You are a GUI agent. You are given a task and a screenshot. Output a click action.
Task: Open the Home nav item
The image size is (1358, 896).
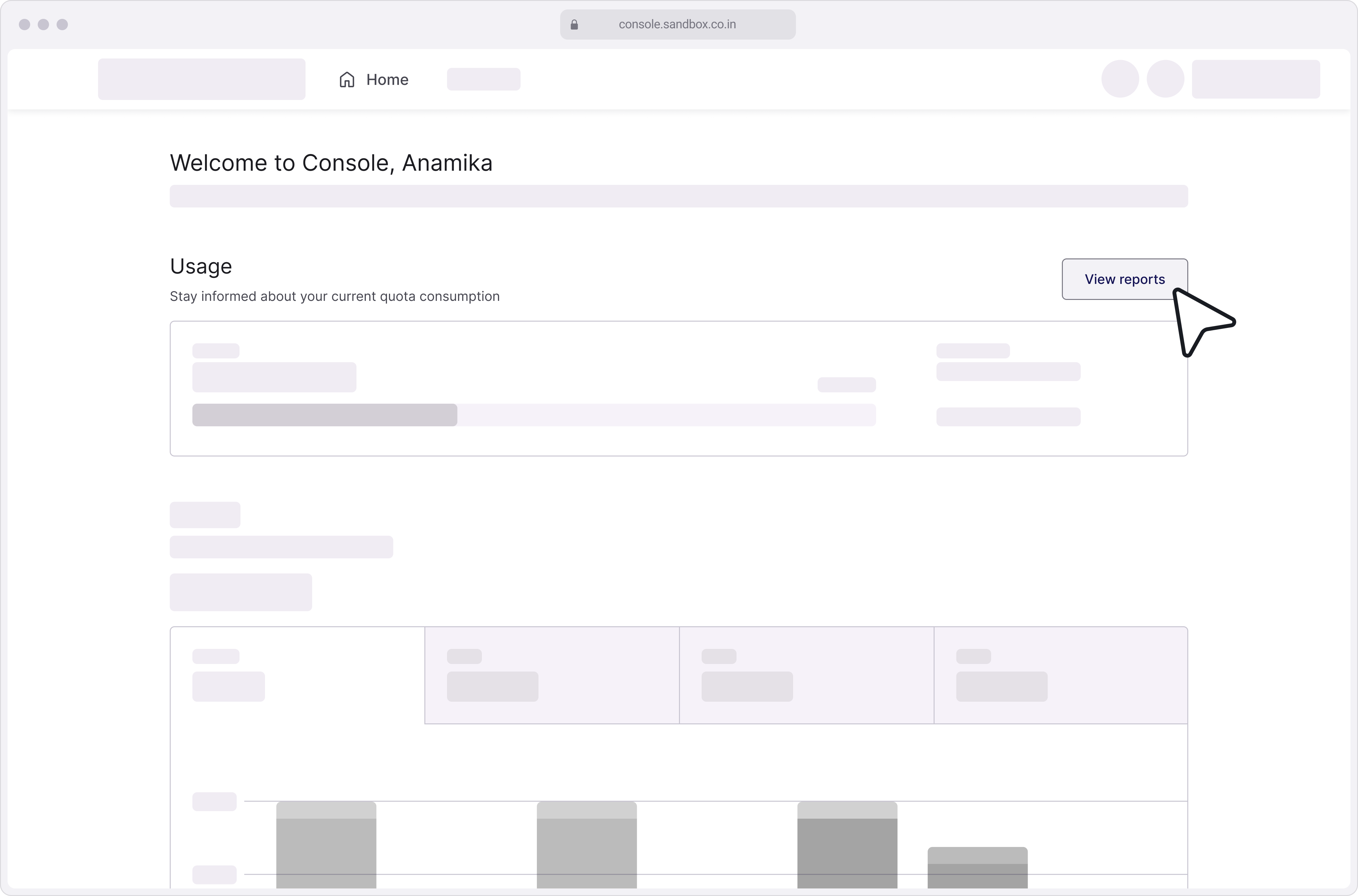coord(374,80)
